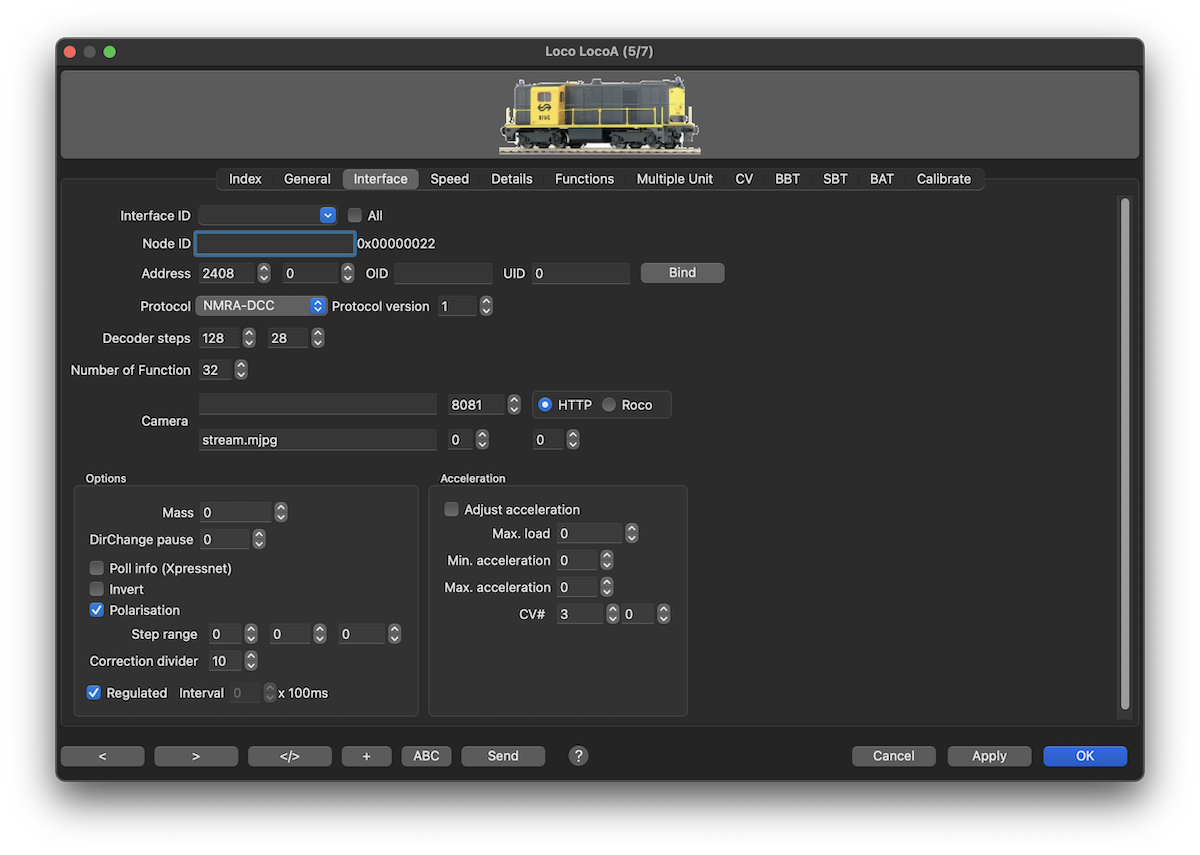Click the Bind button
The height and width of the screenshot is (855, 1200).
tap(682, 273)
